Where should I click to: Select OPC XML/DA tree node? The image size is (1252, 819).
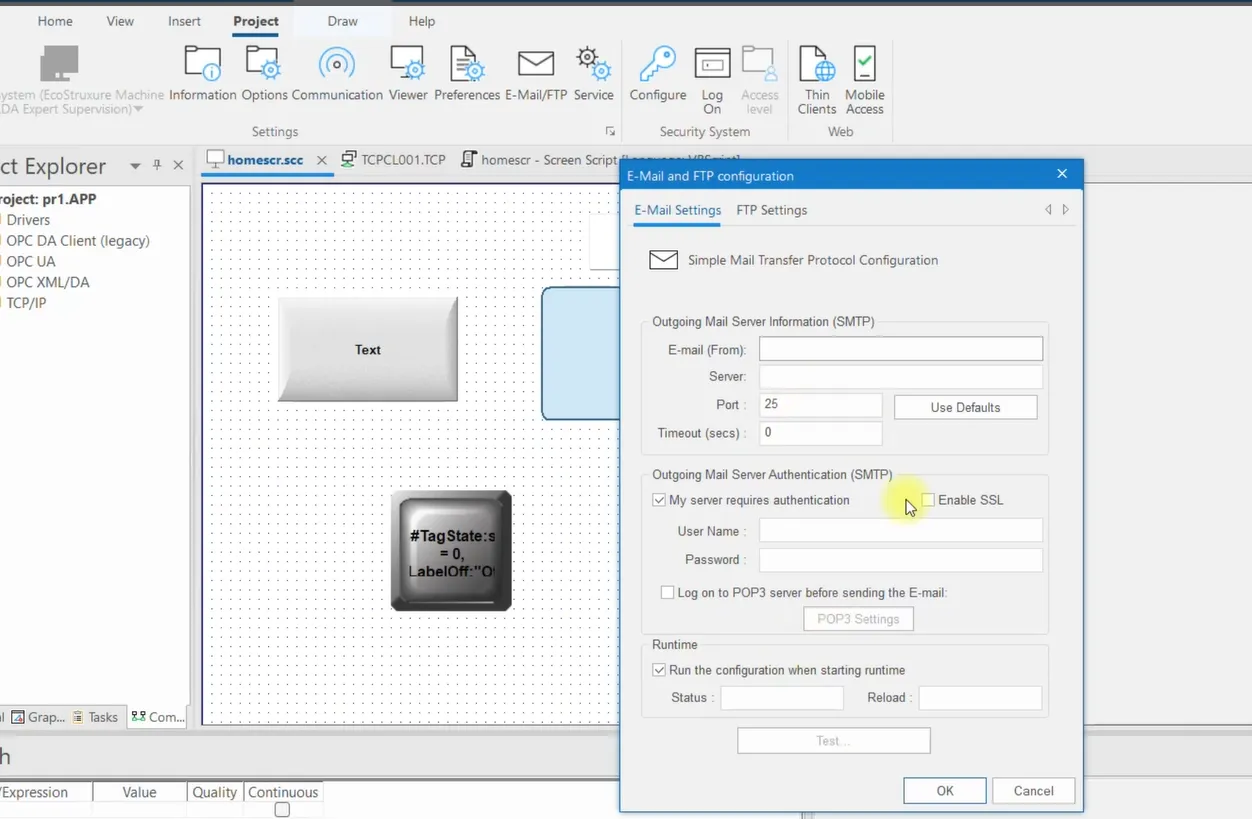(47, 283)
